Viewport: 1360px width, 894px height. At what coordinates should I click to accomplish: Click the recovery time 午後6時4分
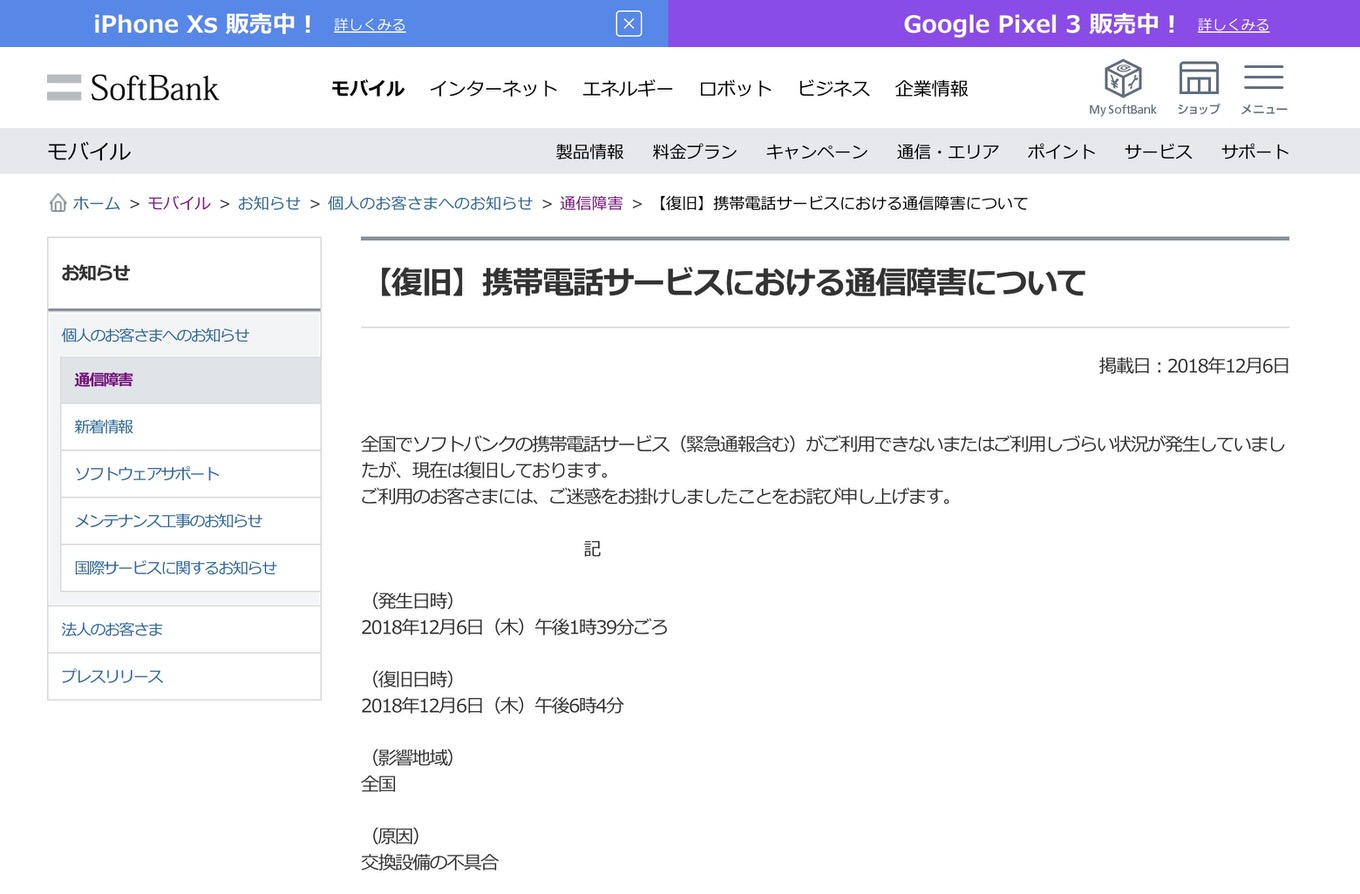click(x=579, y=706)
